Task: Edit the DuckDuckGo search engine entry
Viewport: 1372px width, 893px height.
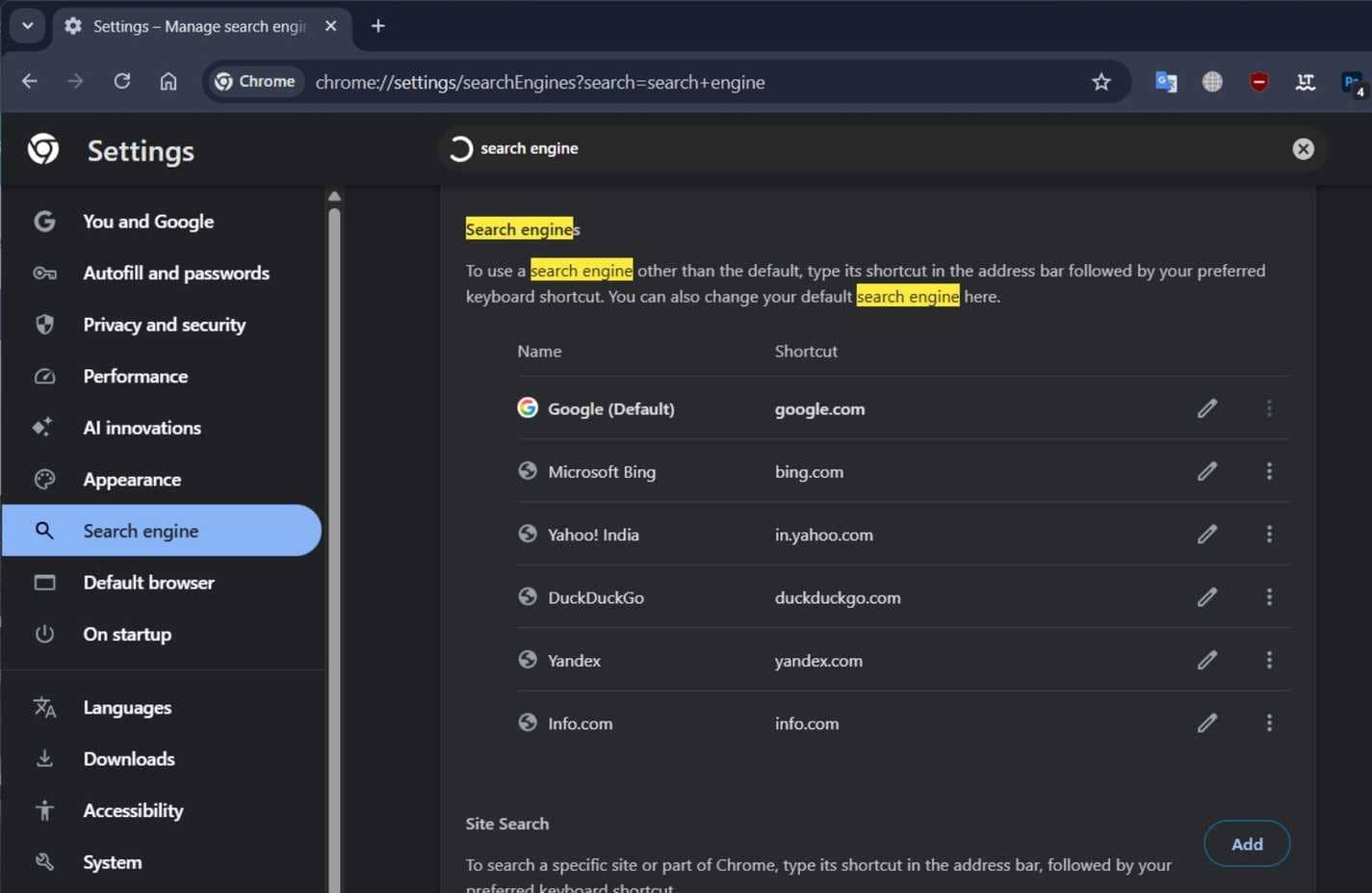Action: pyautogui.click(x=1206, y=597)
